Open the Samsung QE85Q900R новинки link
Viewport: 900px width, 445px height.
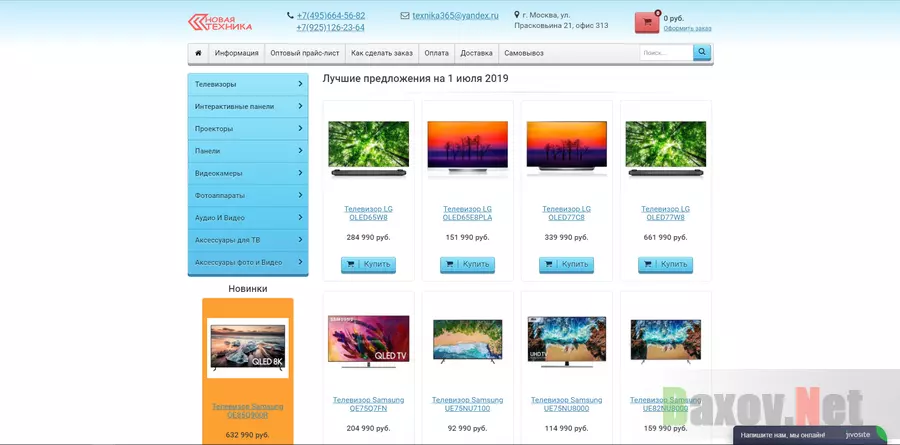247,410
